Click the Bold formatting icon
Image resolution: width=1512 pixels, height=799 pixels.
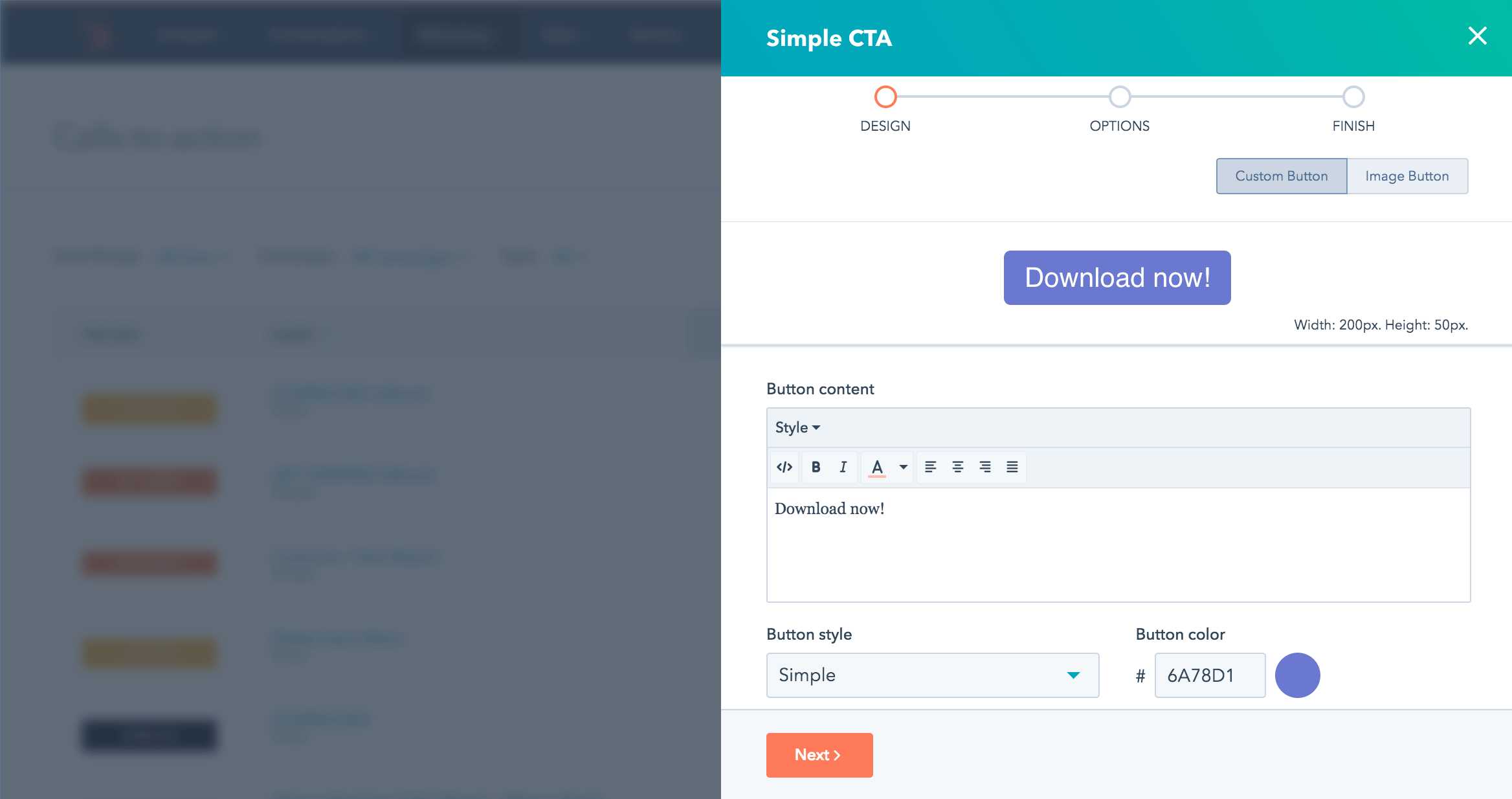pyautogui.click(x=816, y=467)
